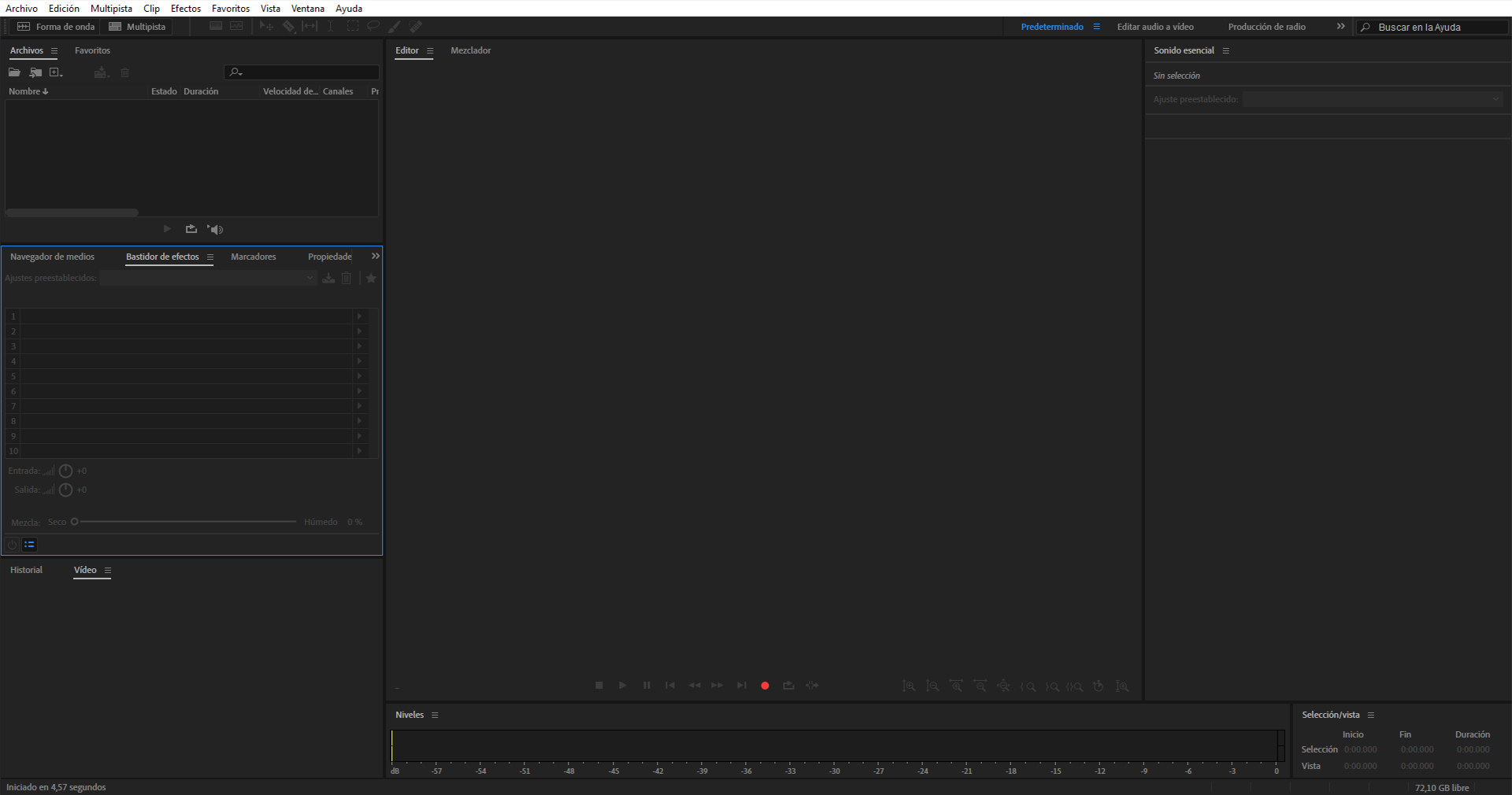Expand the effect slot 5 arrow

tap(359, 376)
